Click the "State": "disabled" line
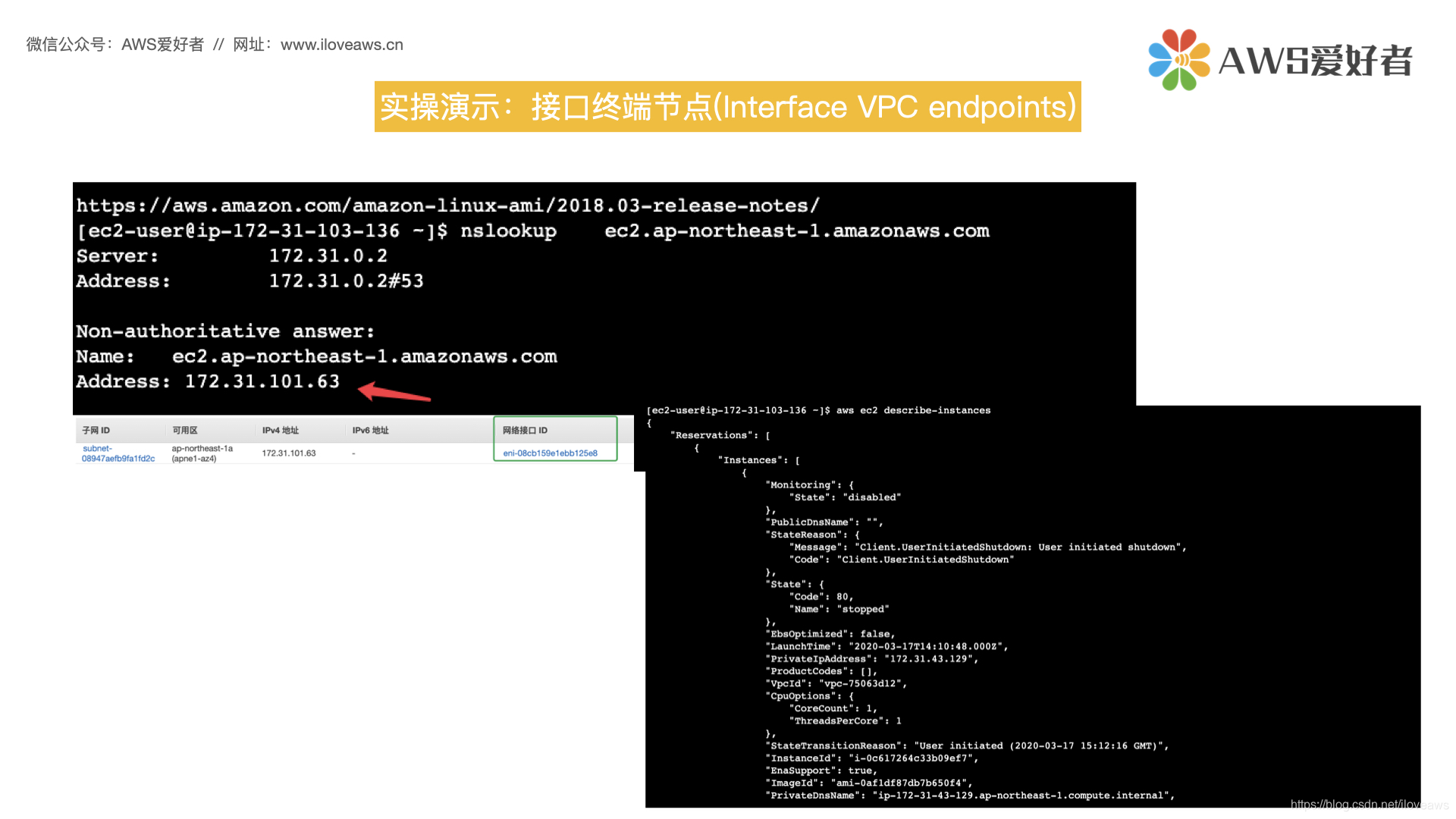The image size is (1456, 819). [x=845, y=497]
